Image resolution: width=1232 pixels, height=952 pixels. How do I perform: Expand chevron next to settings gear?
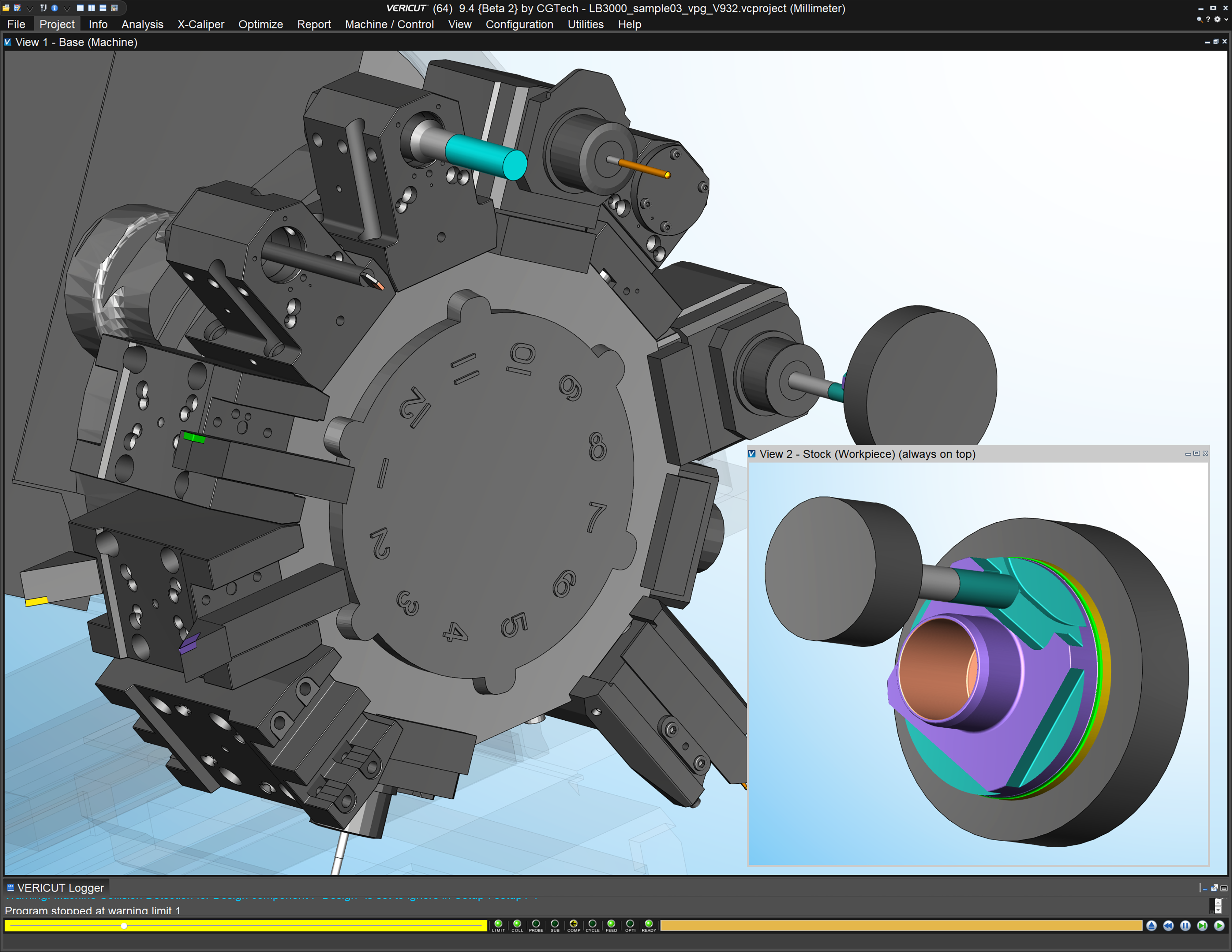(1226, 19)
